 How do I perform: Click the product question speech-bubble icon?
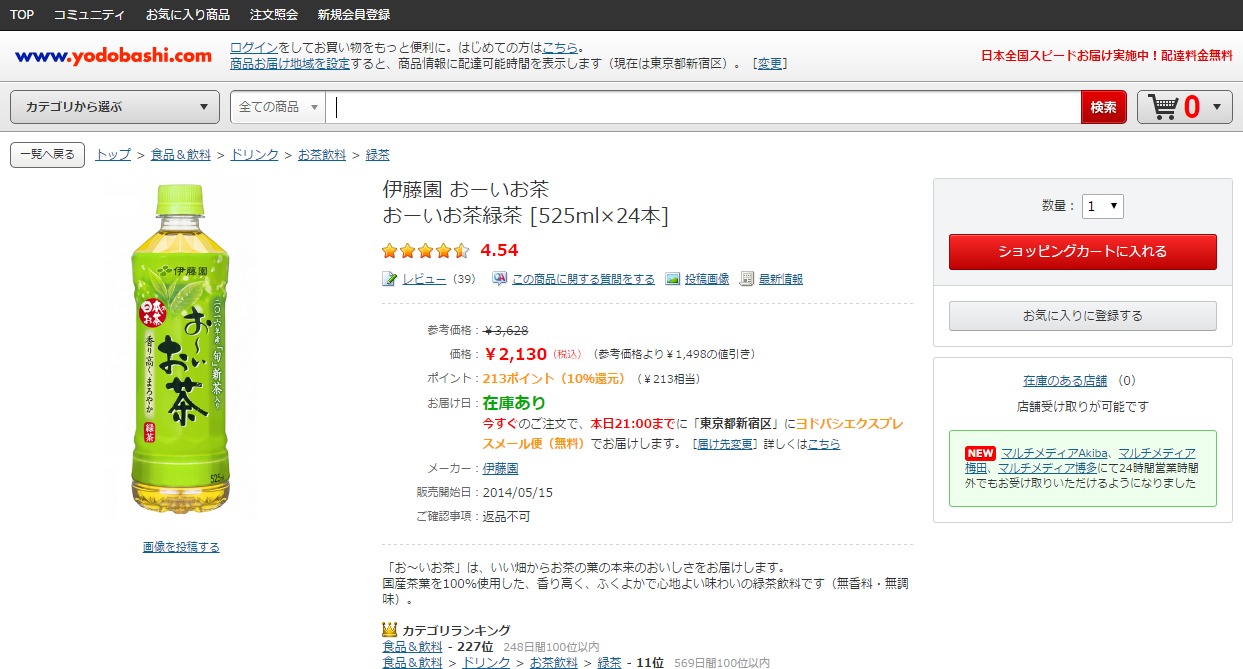tap(500, 279)
